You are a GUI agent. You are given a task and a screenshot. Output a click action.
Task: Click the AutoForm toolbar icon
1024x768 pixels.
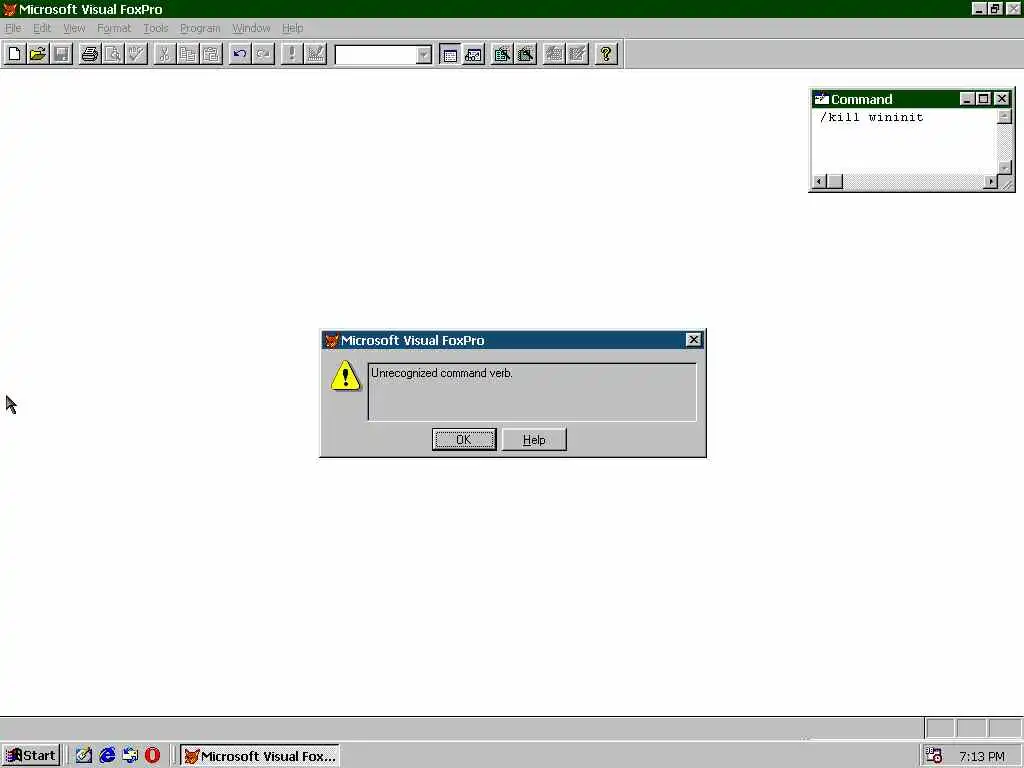click(x=553, y=54)
